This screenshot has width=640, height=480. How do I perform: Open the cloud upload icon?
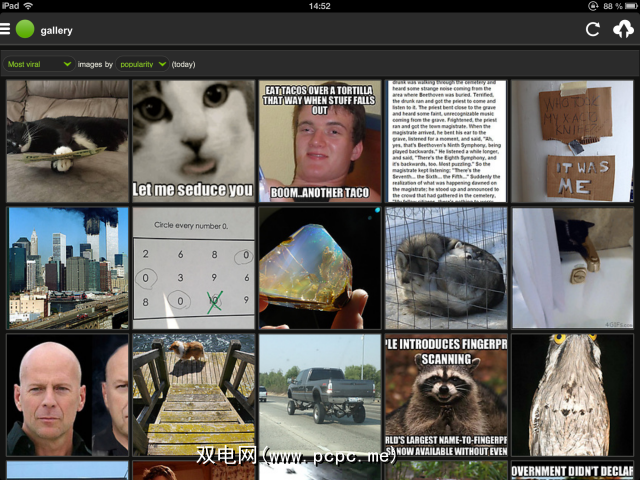pos(623,29)
